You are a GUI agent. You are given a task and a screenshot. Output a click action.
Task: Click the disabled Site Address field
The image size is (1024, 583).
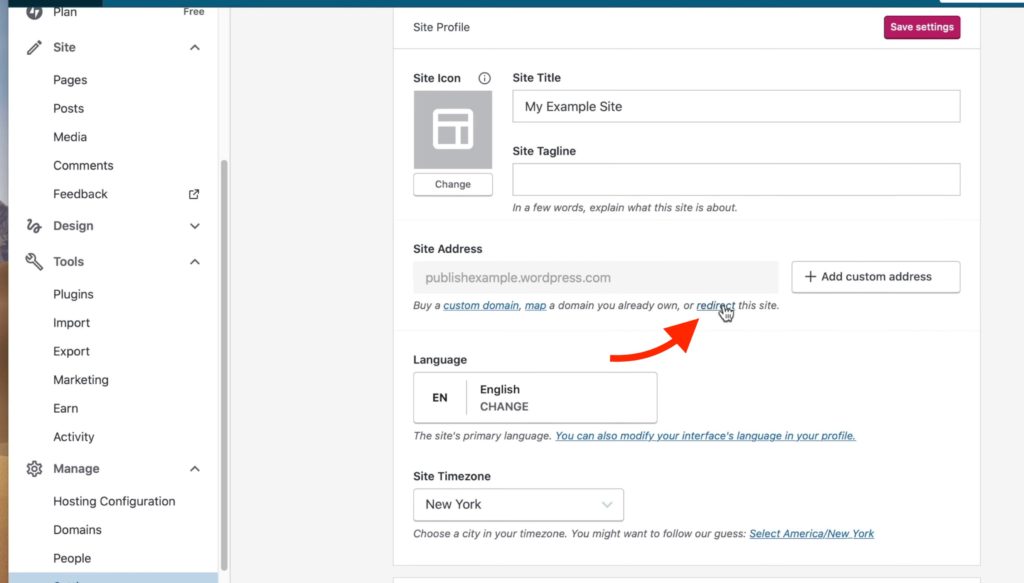596,277
